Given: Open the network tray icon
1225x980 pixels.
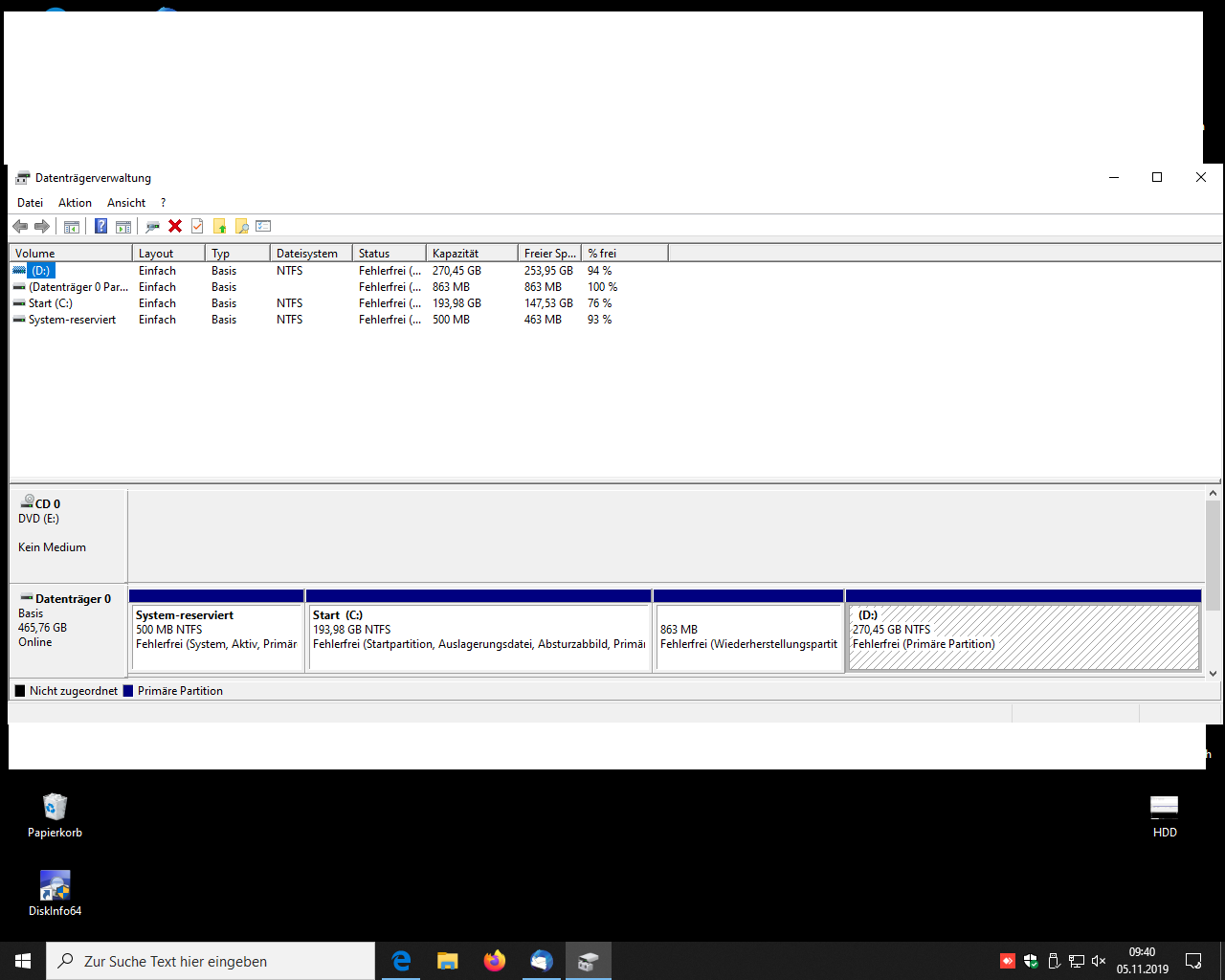Looking at the screenshot, I should click(x=1077, y=961).
